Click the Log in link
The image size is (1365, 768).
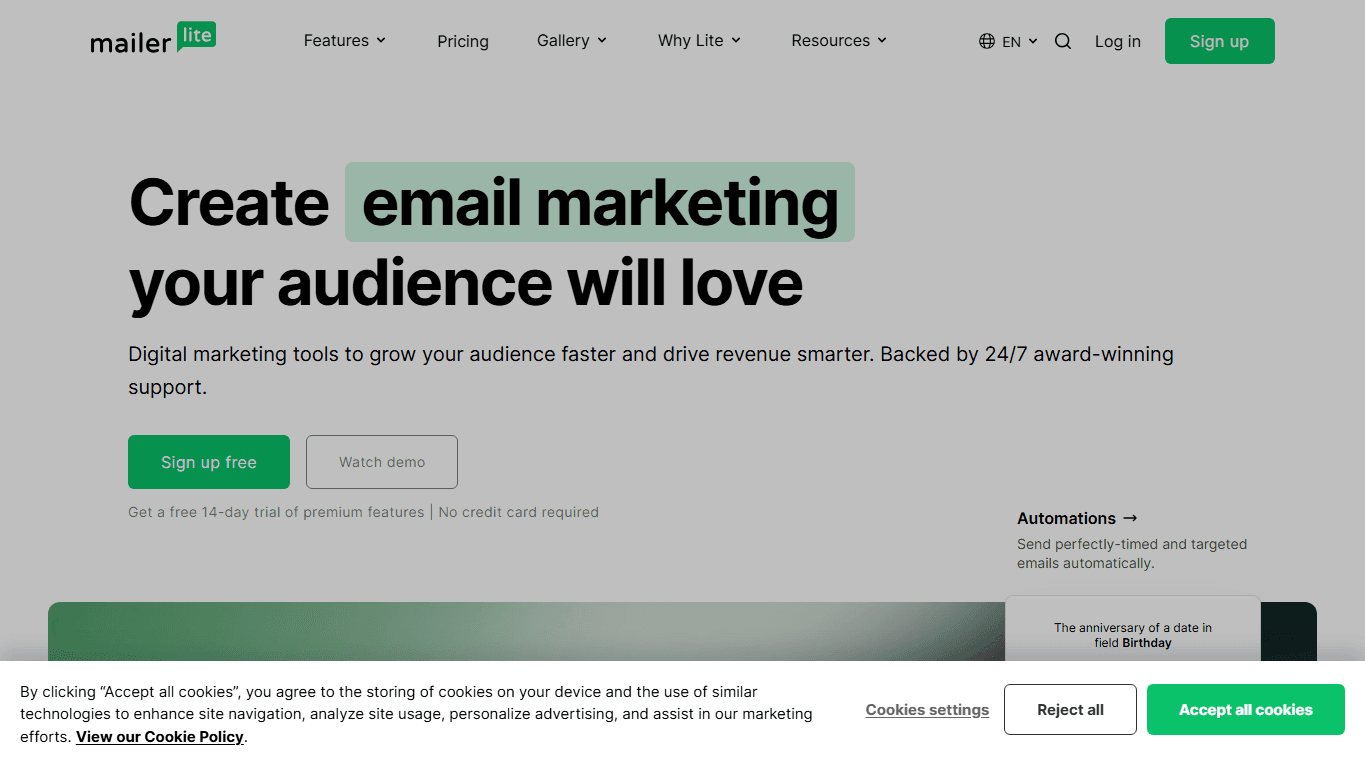click(x=1118, y=41)
